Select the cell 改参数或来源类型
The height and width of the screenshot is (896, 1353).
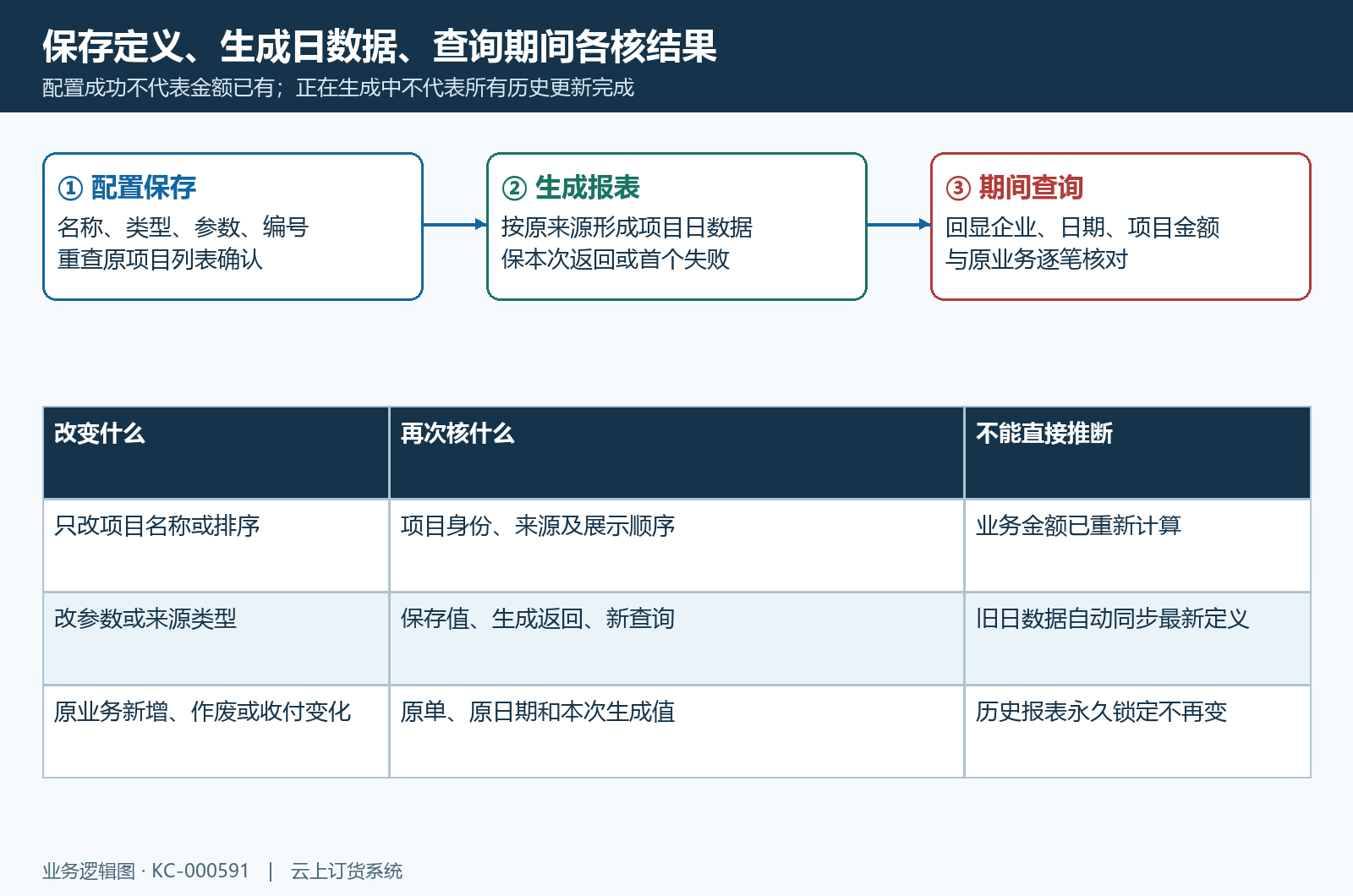tap(216, 638)
